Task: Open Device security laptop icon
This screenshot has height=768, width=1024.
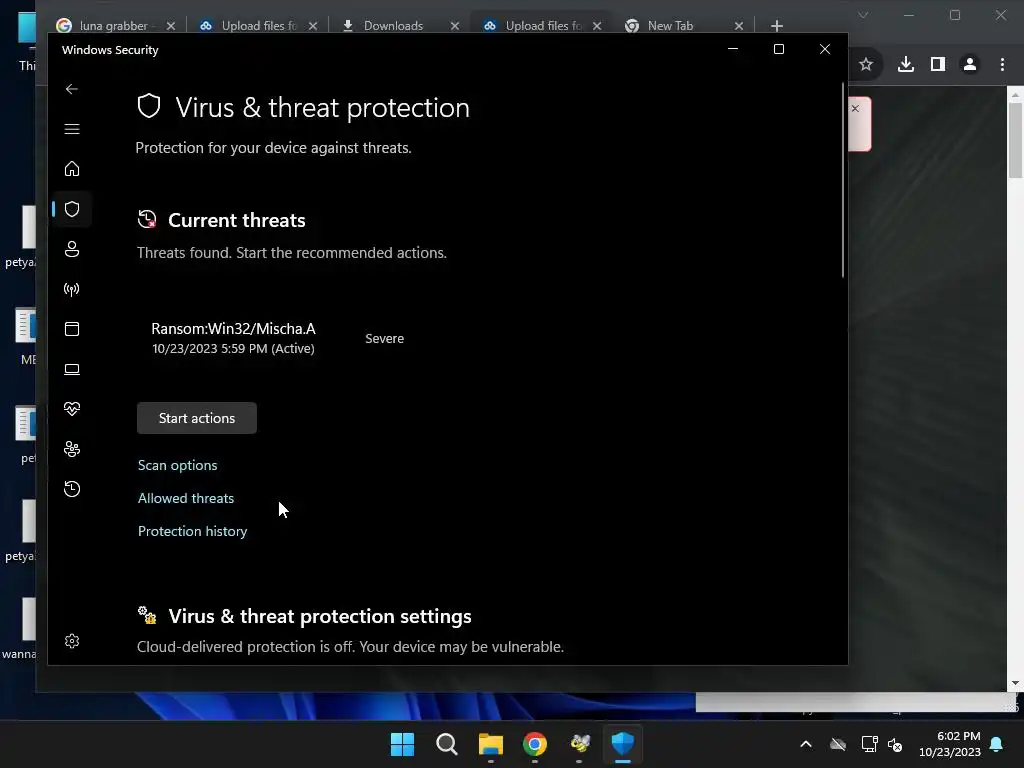Action: (72, 369)
